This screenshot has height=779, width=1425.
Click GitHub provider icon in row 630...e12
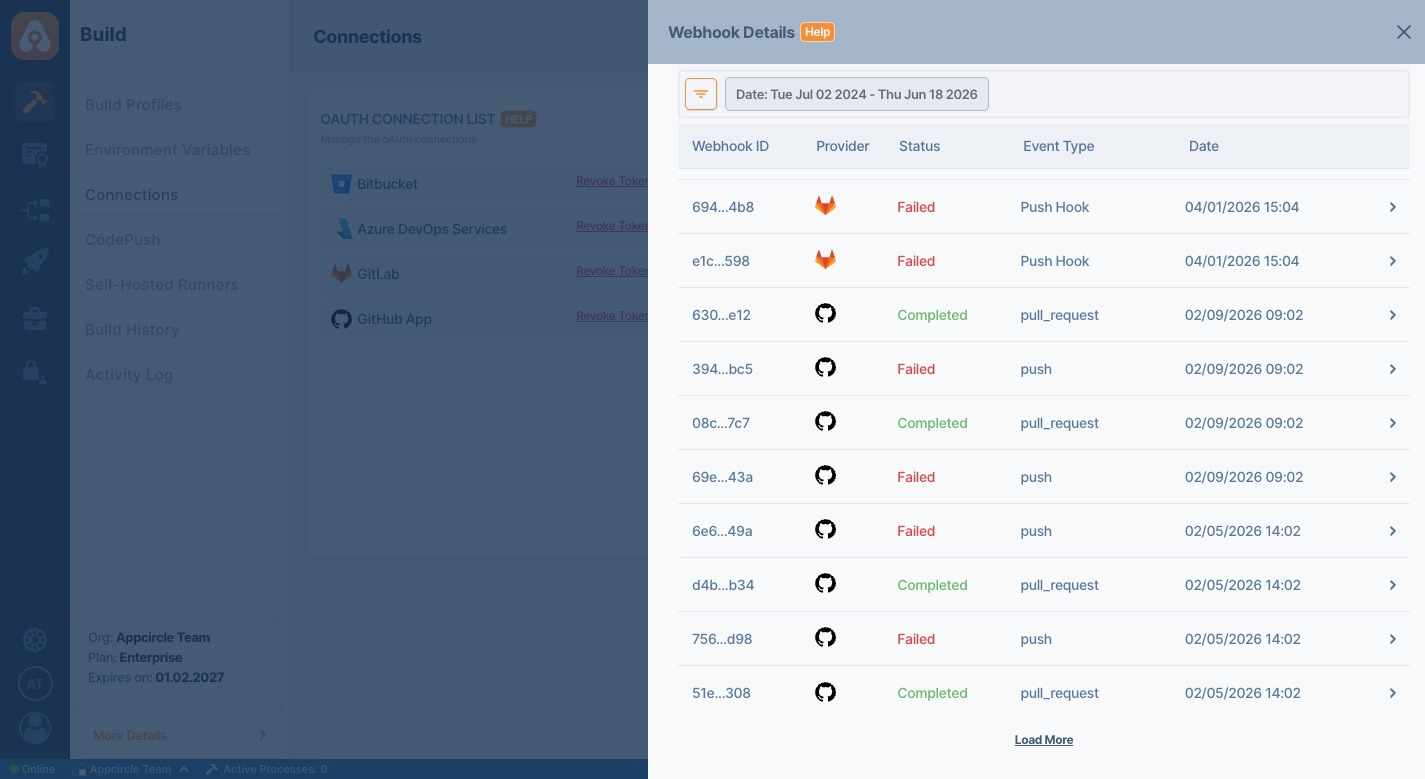[825, 314]
